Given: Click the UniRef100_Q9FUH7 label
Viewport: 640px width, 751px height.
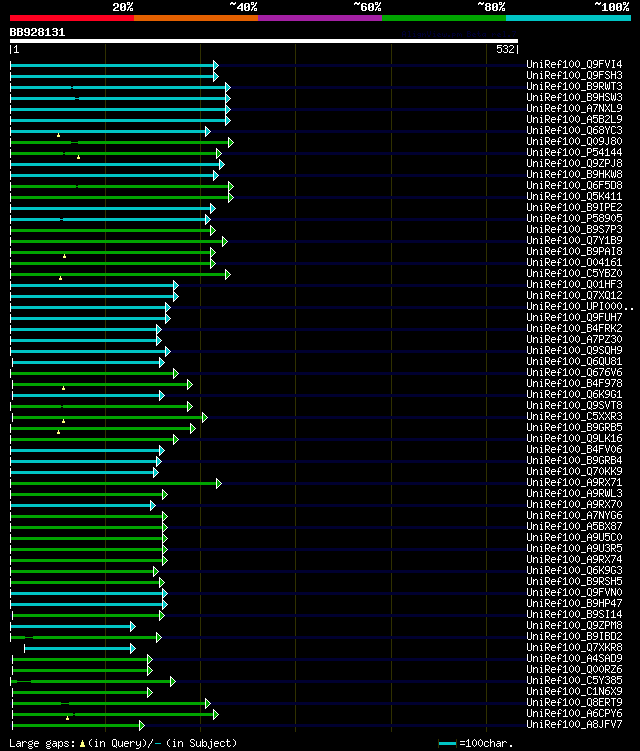Looking at the screenshot, I should point(574,318).
